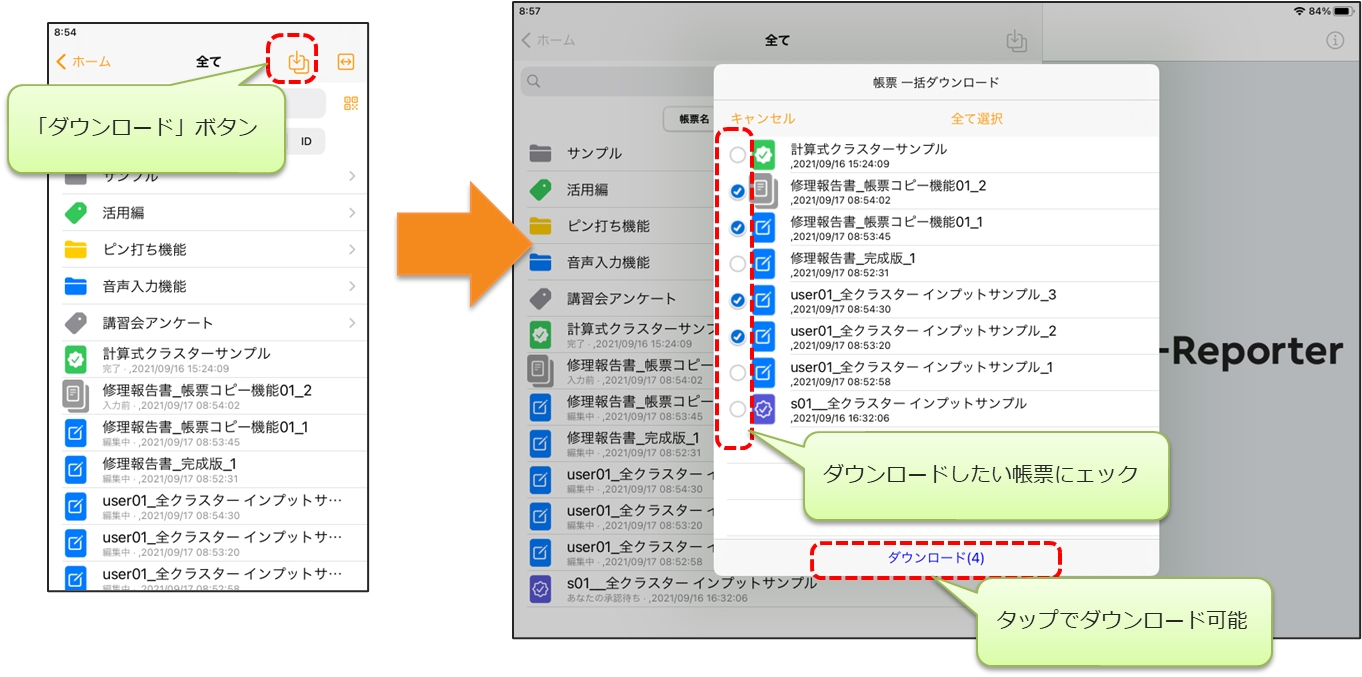Tap green badge icon of 計算式クラスターサンプル in dialog
The image size is (1362, 677).
pyautogui.click(x=764, y=155)
